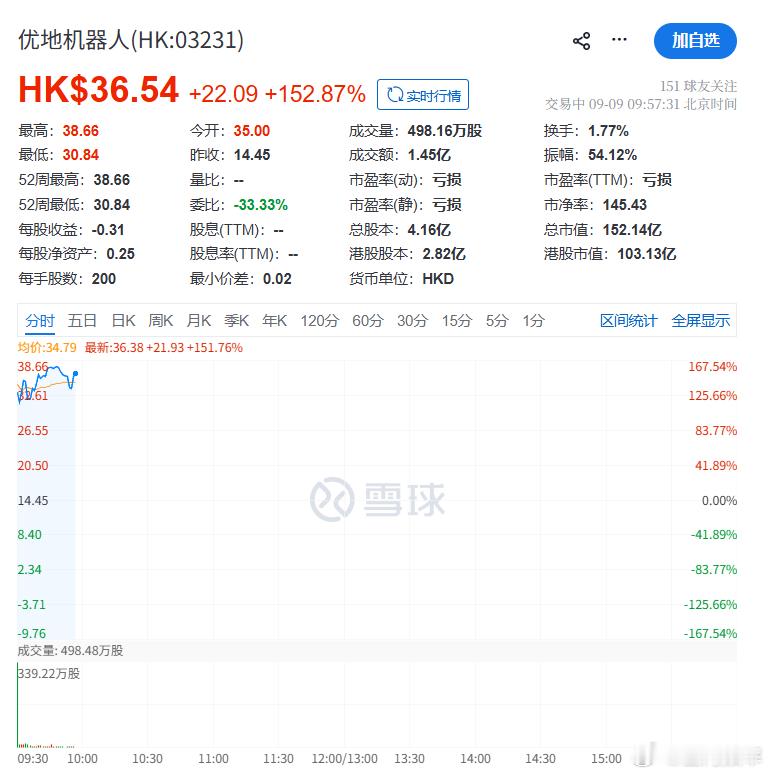Viewport: 770px width, 775px height.
Task: Click 市净率 value 145.43
Action: coord(624,205)
